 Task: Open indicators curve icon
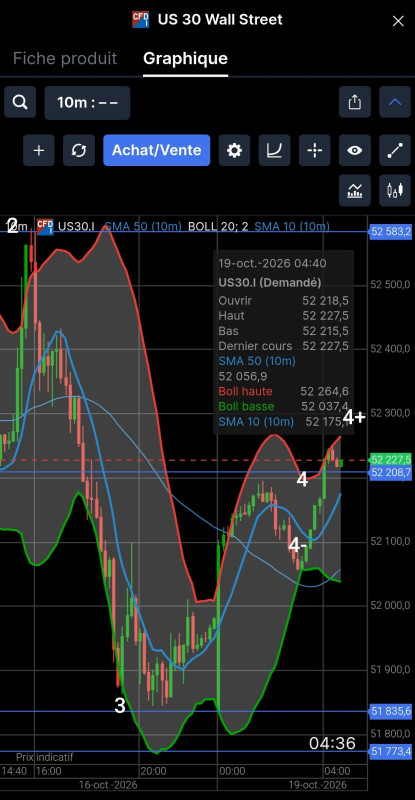coord(275,151)
